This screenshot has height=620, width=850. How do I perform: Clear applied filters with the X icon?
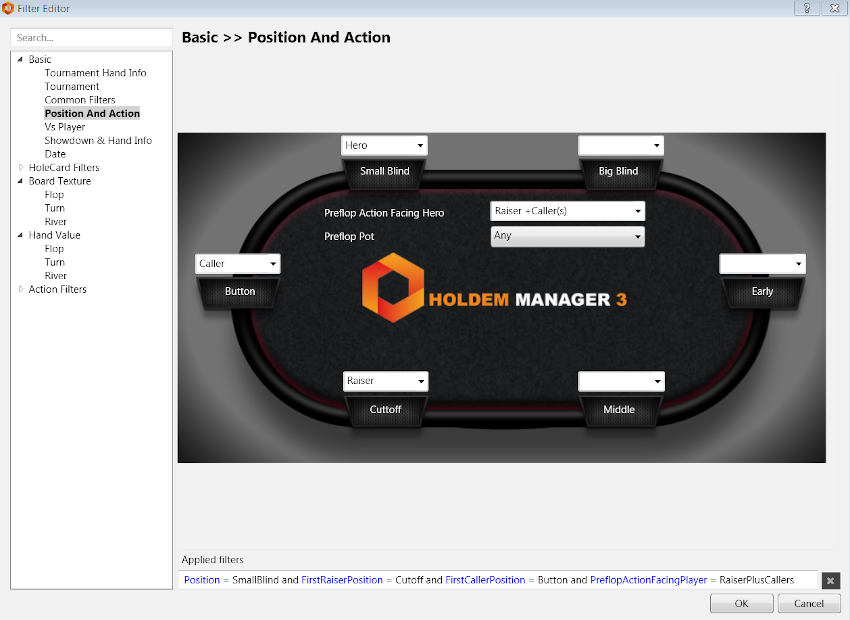pyautogui.click(x=830, y=580)
